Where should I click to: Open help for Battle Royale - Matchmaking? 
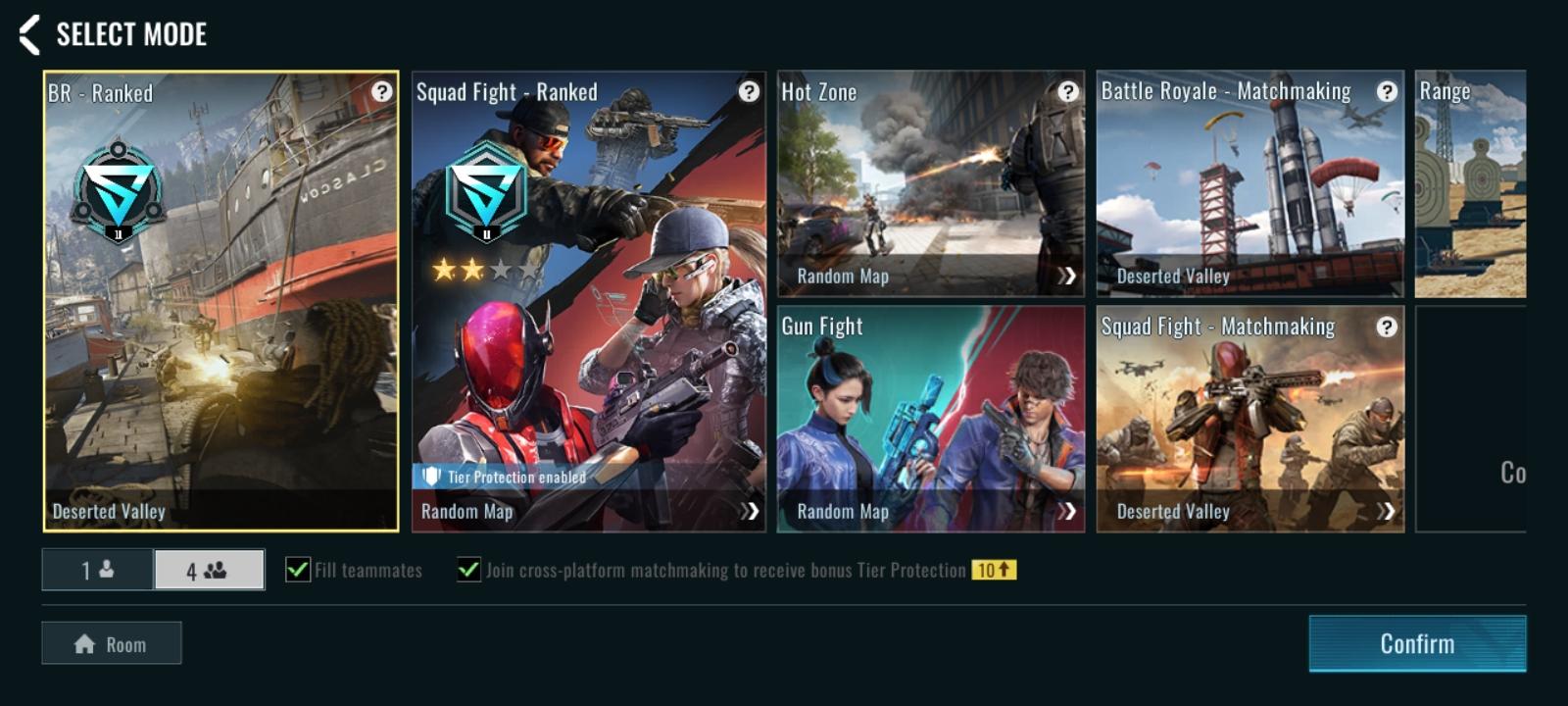tap(1387, 91)
